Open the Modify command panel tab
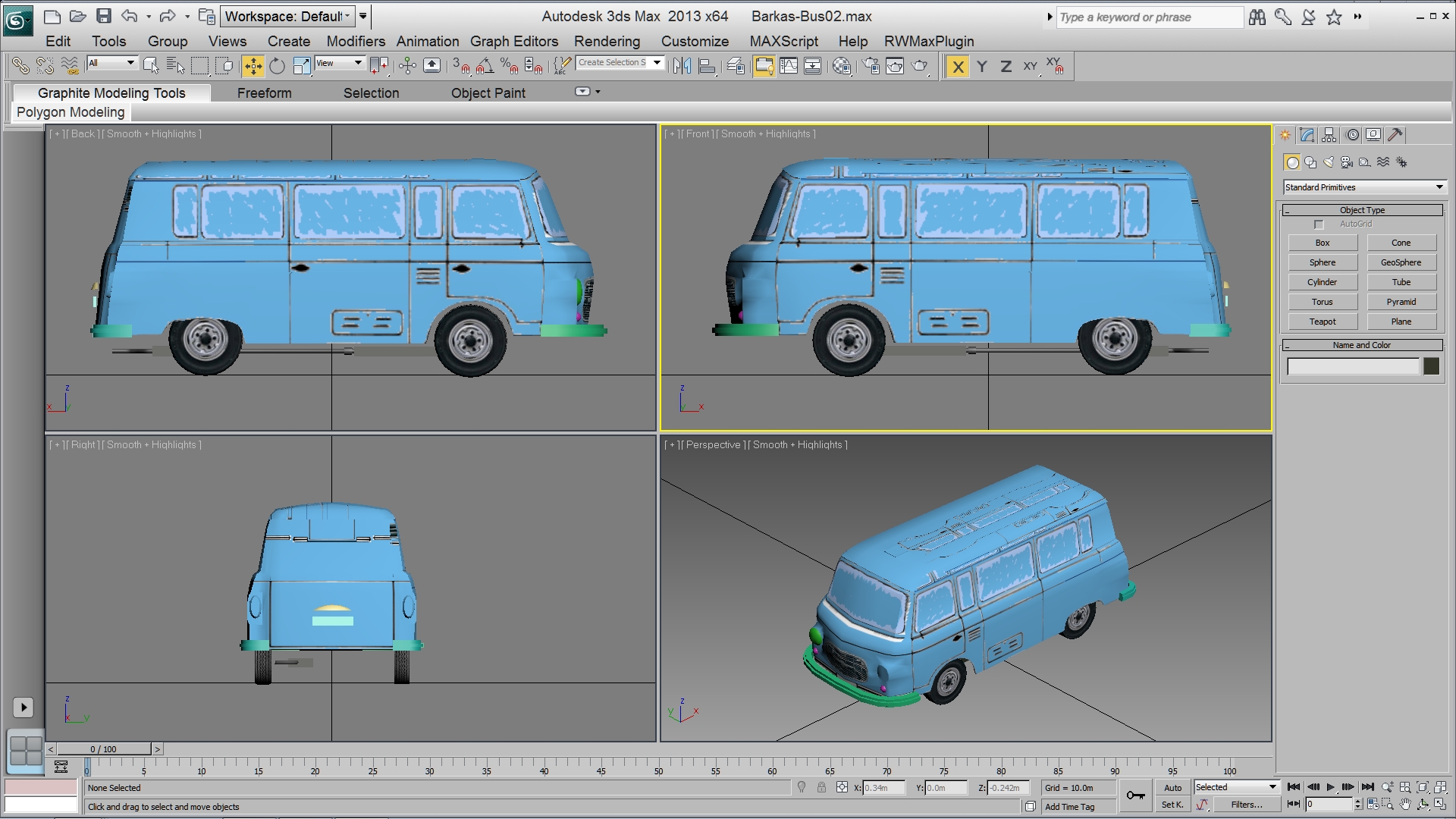 (1307, 135)
